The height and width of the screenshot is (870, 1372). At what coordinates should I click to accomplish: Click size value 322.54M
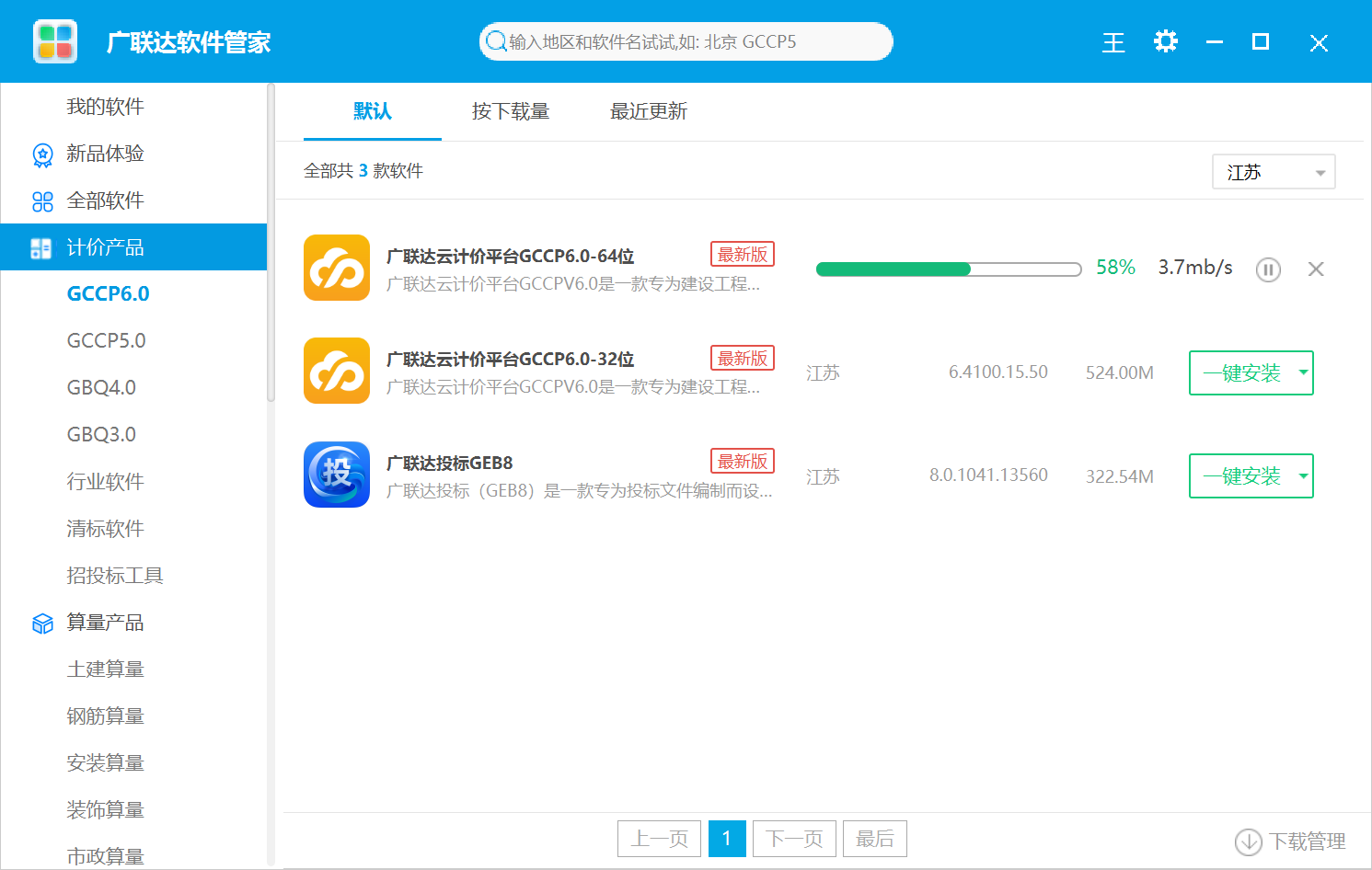tap(1120, 476)
